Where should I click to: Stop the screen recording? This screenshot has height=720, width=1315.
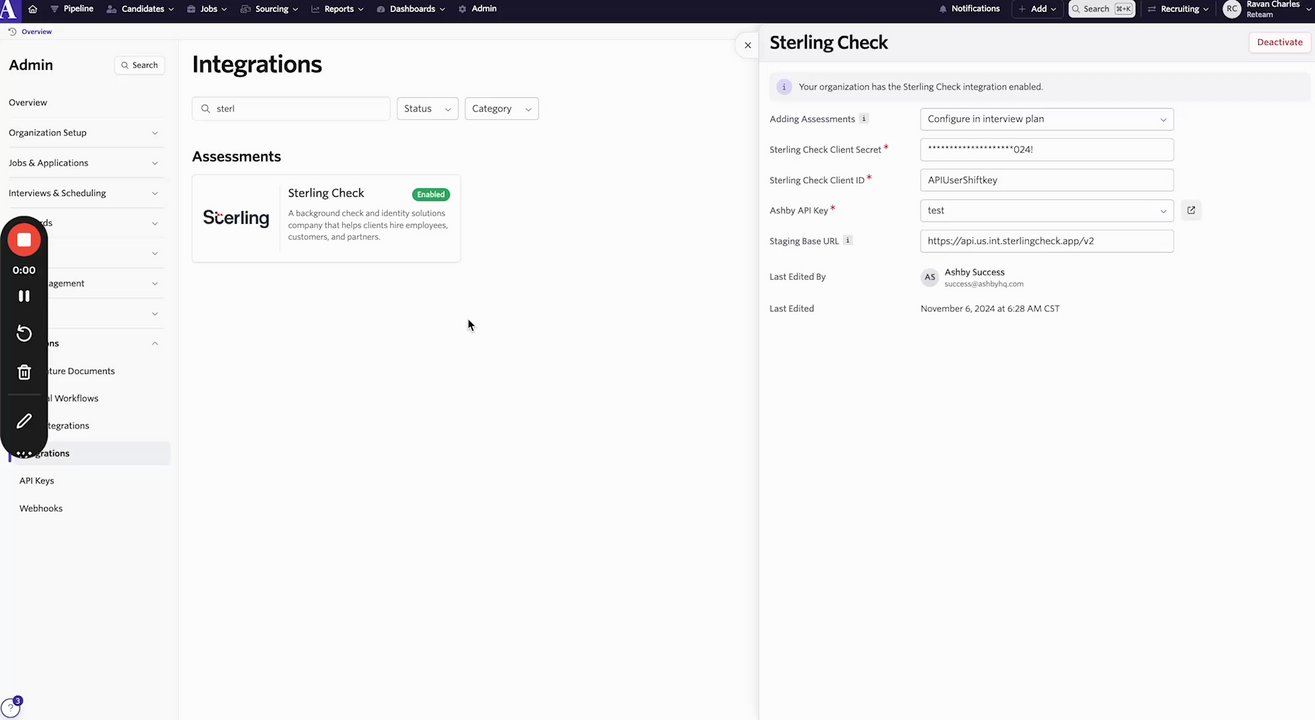point(24,240)
